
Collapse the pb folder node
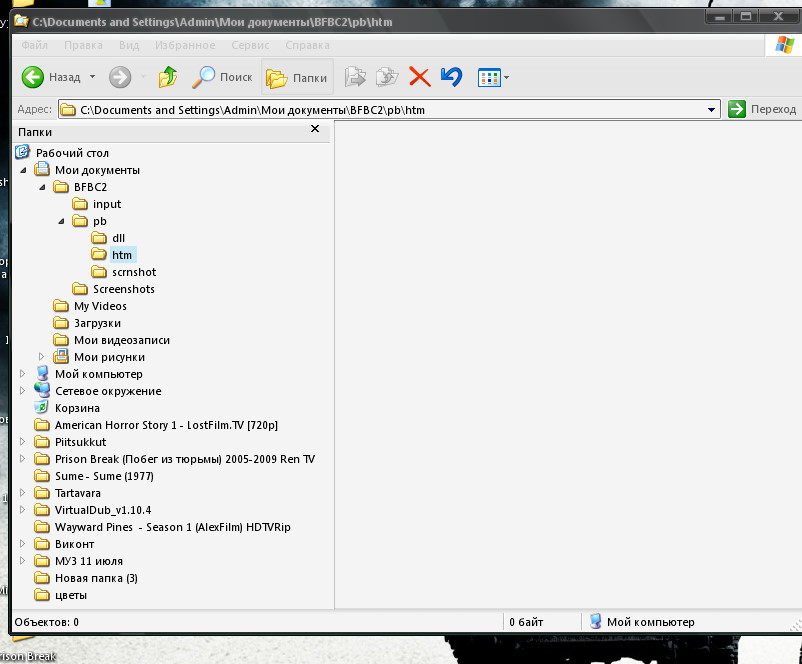pos(61,221)
